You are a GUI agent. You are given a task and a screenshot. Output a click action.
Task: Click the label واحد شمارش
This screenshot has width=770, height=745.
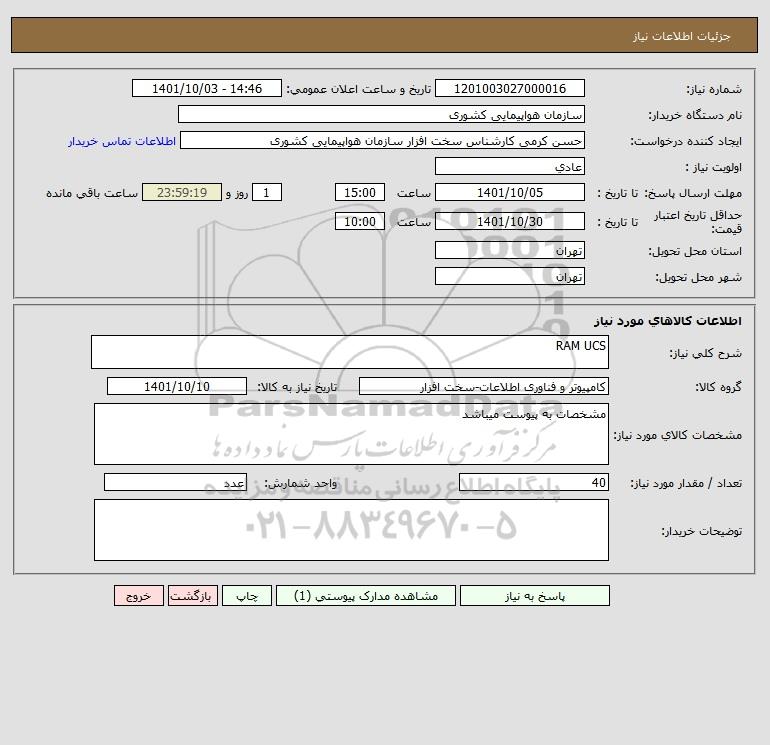301,483
